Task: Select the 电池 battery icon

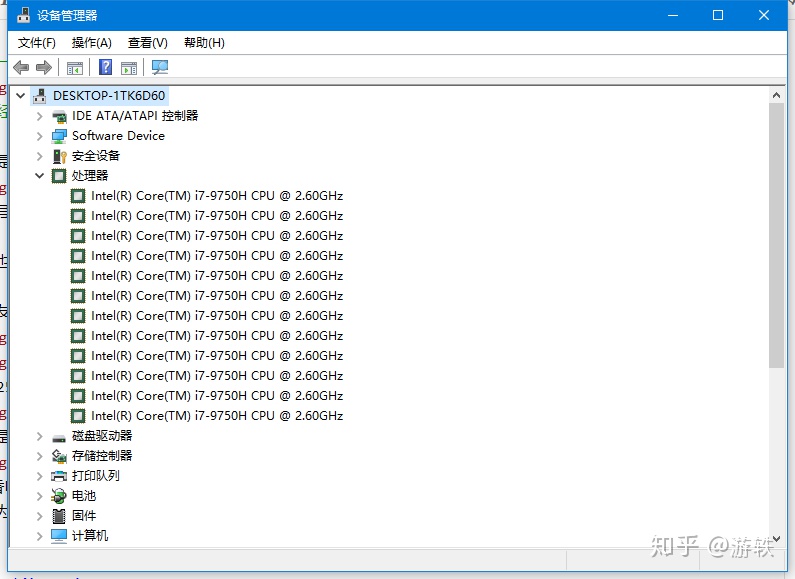Action: pos(59,496)
